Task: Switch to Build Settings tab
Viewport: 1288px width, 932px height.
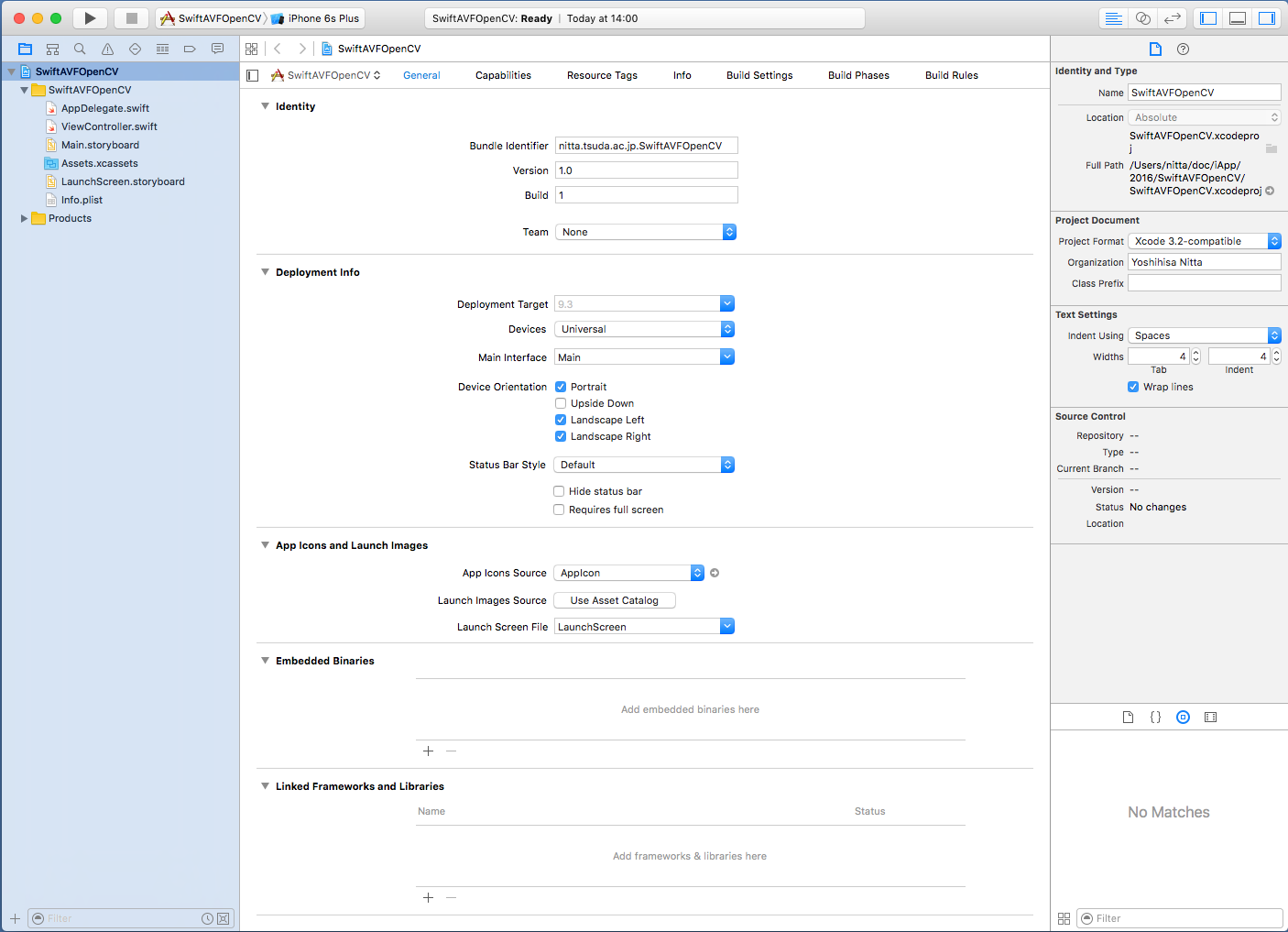Action: (x=759, y=75)
